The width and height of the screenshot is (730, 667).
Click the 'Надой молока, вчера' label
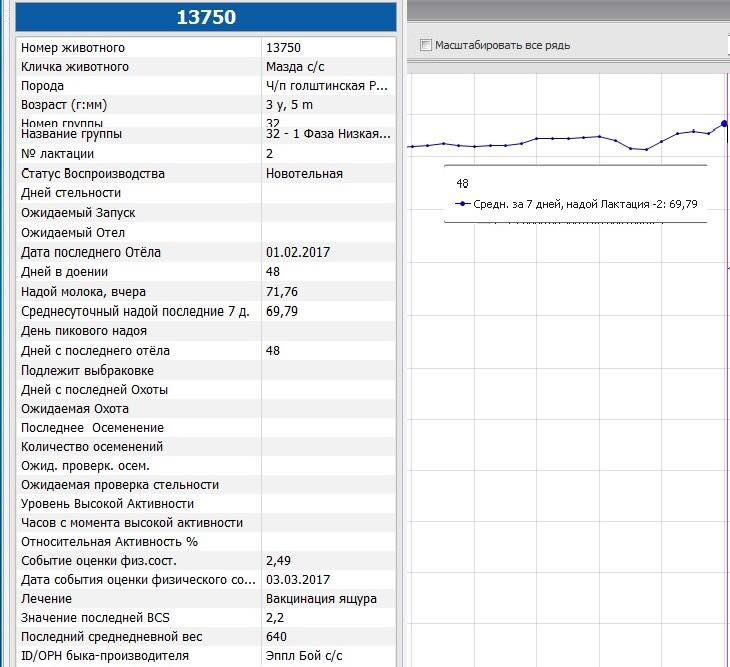tap(83, 292)
